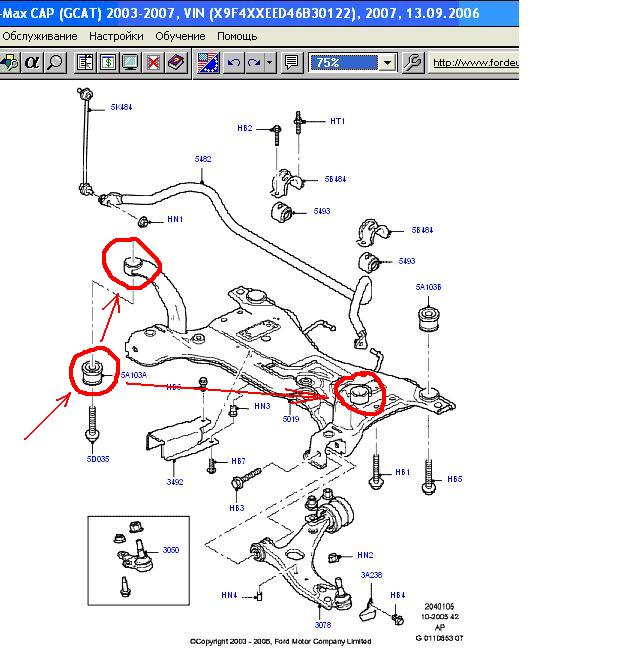The width and height of the screenshot is (640, 664).
Task: Select ball joint label 3050
Action: [x=171, y=550]
